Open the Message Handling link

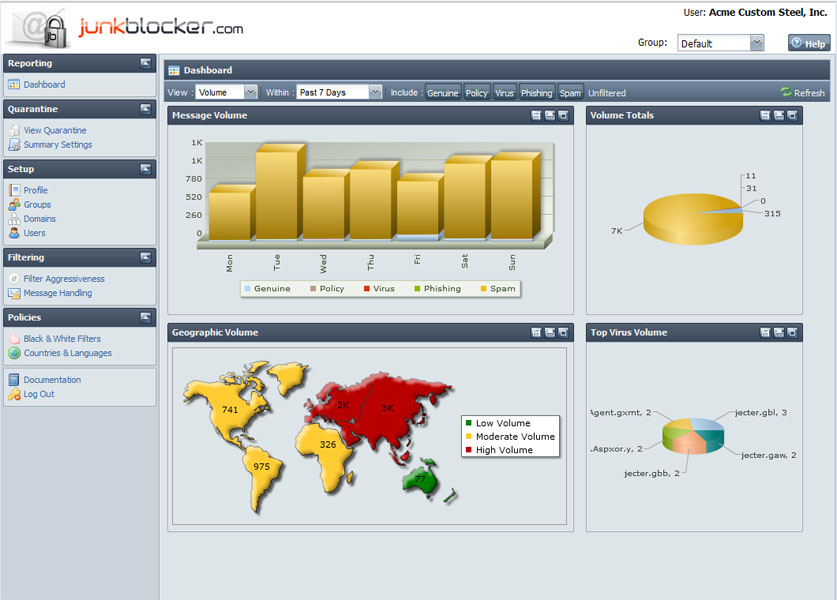58,293
